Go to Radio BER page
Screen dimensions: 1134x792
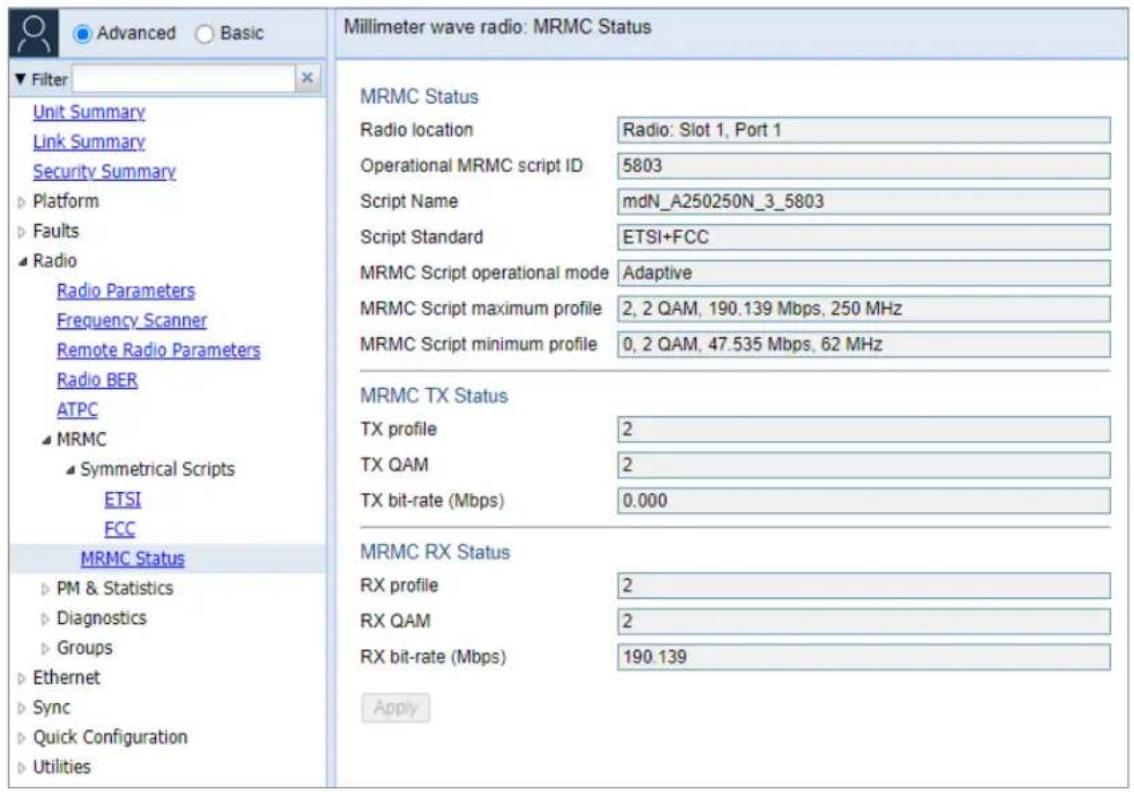click(97, 380)
